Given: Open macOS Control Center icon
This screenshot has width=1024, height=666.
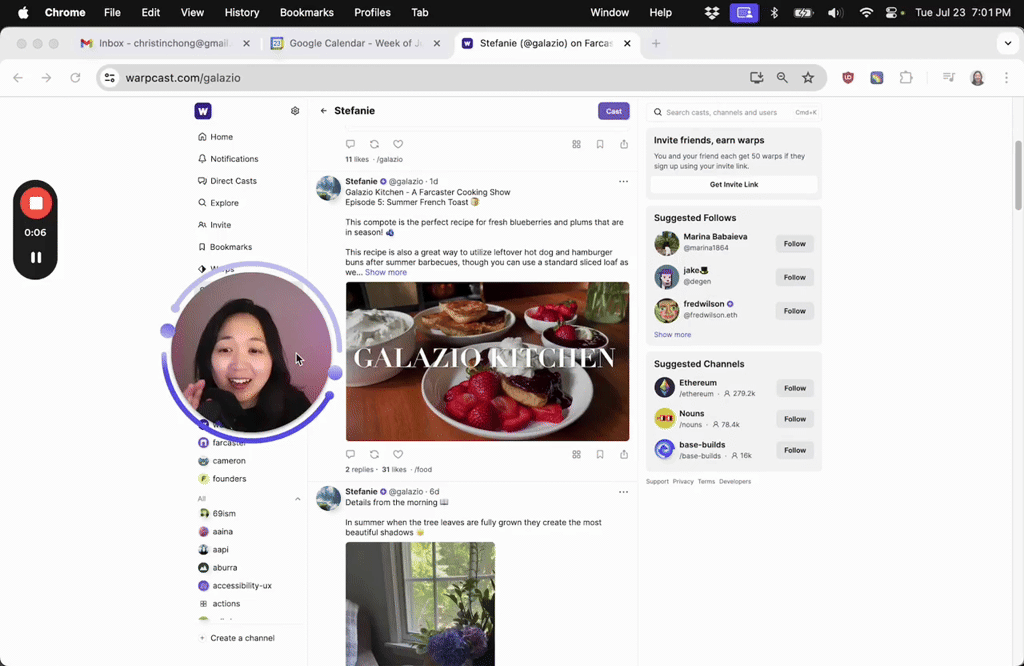Looking at the screenshot, I should [892, 12].
